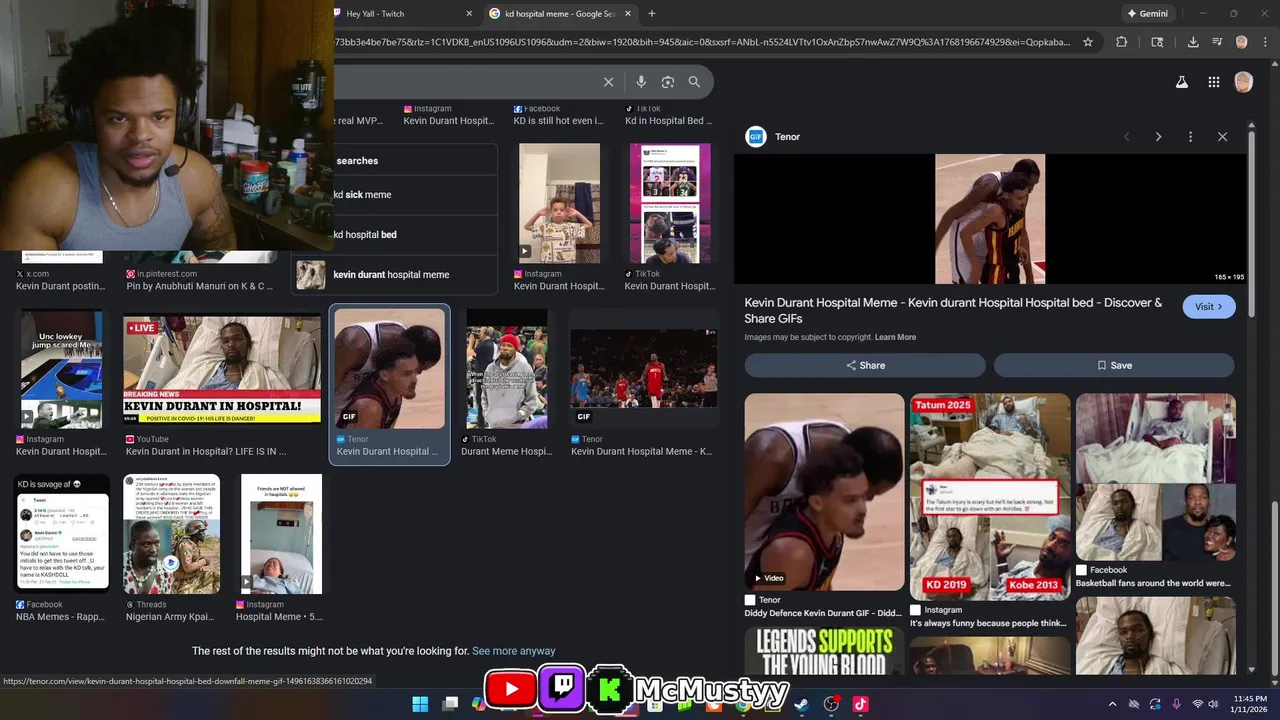Open the Instagram Hospital Meme result

click(282, 534)
